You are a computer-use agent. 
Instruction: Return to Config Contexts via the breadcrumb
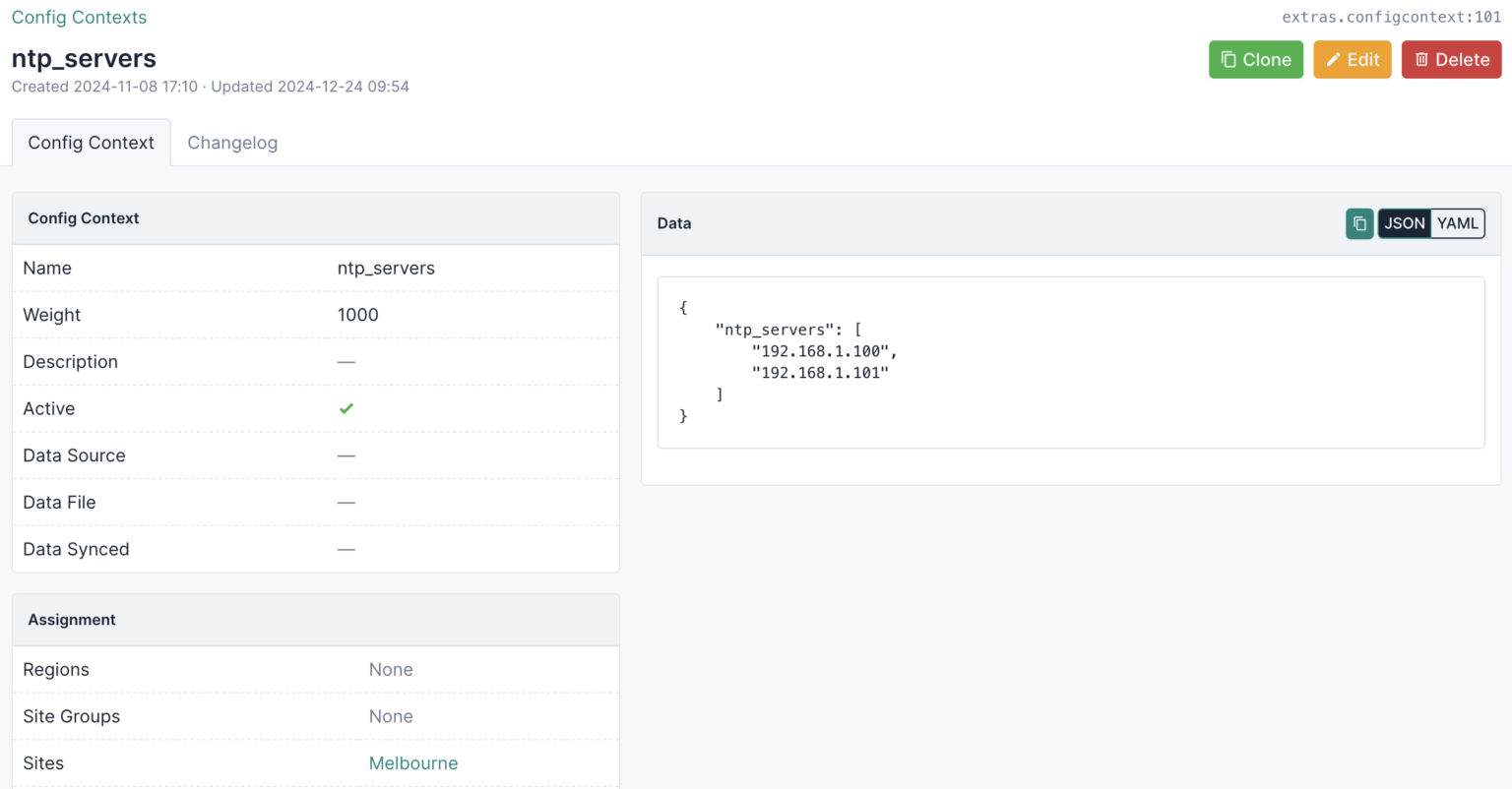pyautogui.click(x=79, y=17)
